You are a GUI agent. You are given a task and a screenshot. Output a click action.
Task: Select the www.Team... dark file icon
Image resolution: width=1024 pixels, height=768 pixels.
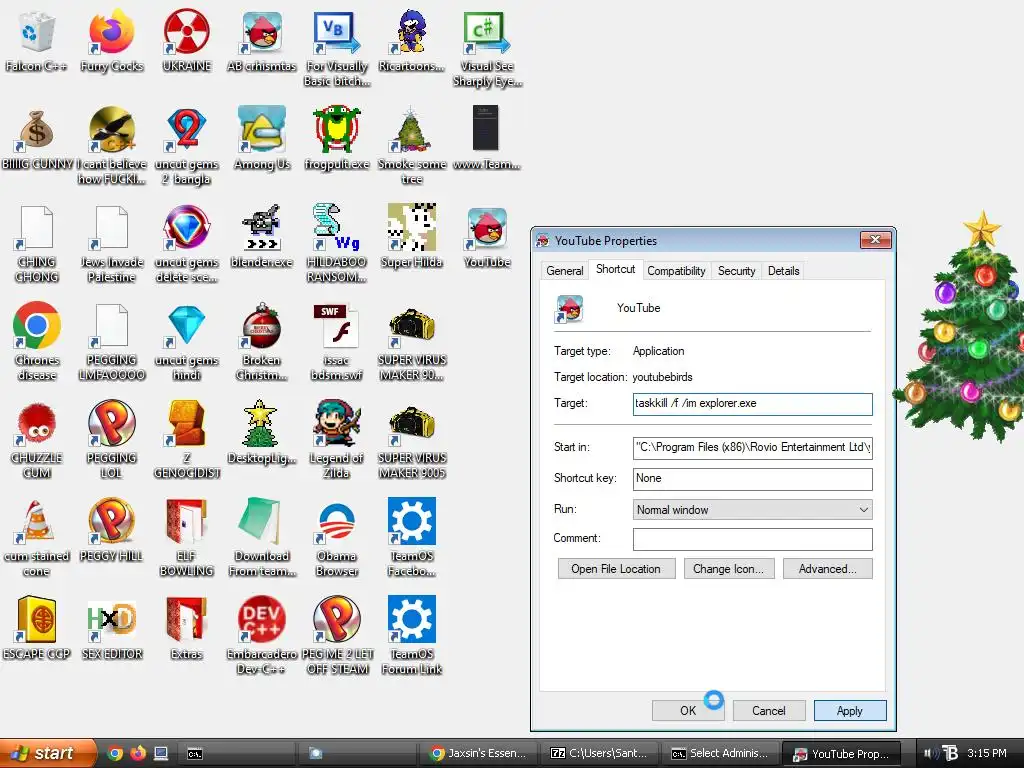[x=485, y=128]
